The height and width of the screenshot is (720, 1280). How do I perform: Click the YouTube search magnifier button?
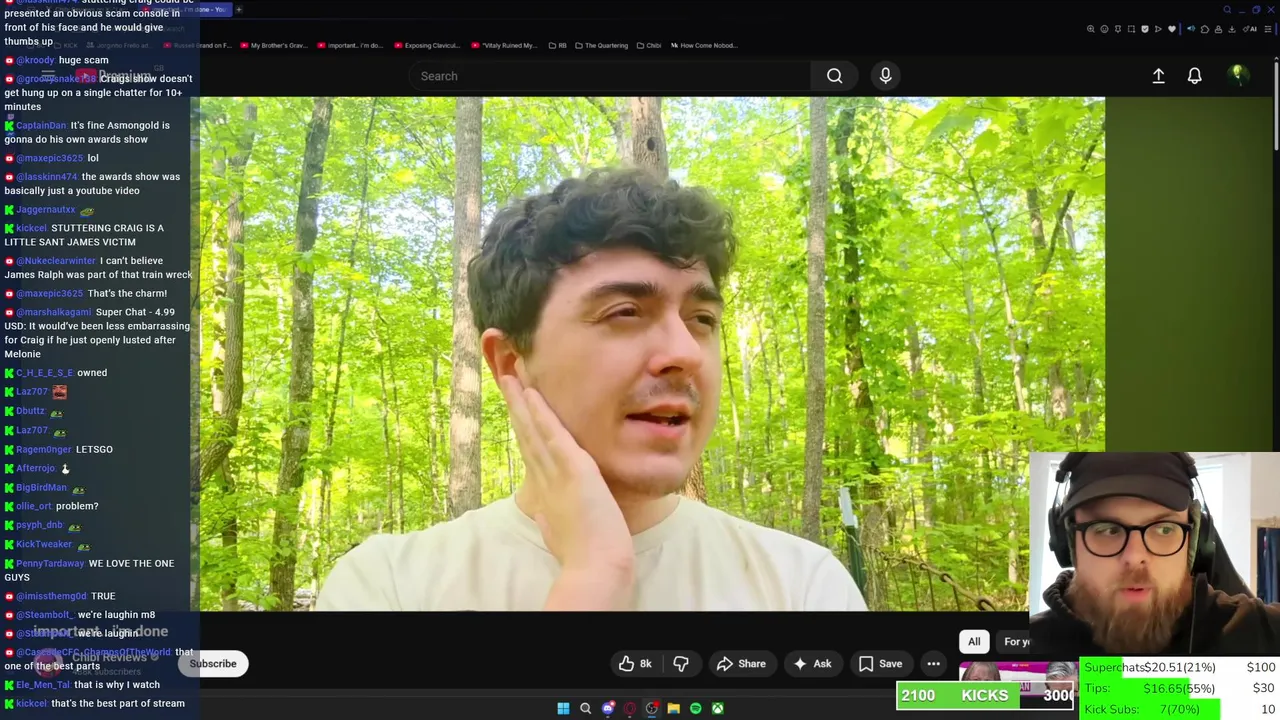tap(834, 76)
